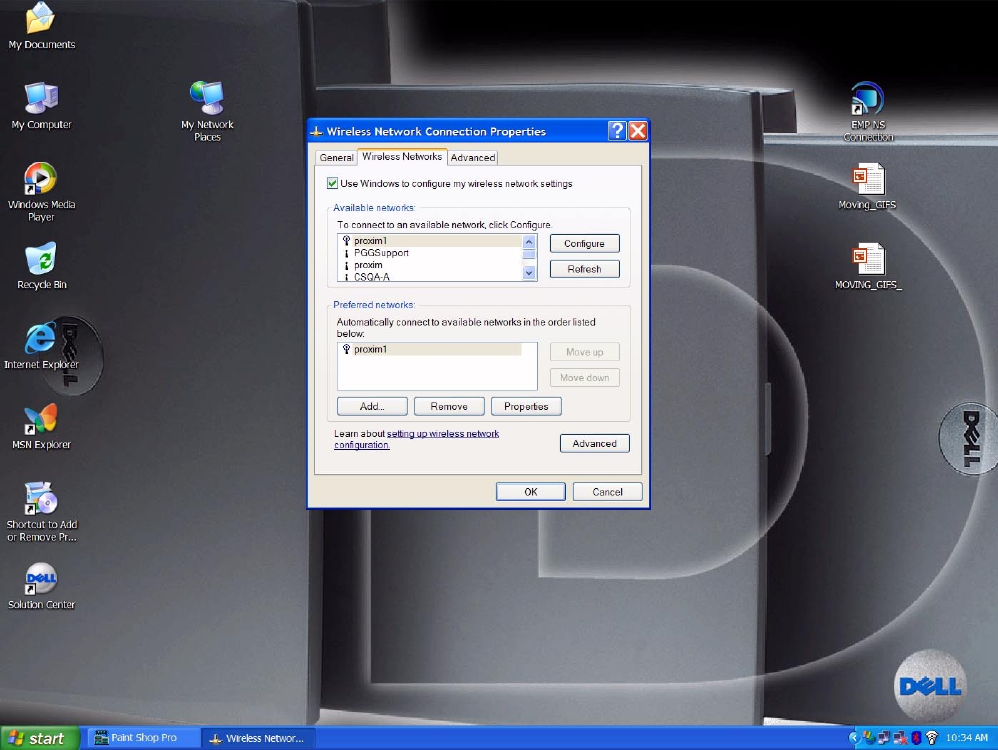Click the help question mark button
Screen dimensions: 998x750
click(x=617, y=131)
